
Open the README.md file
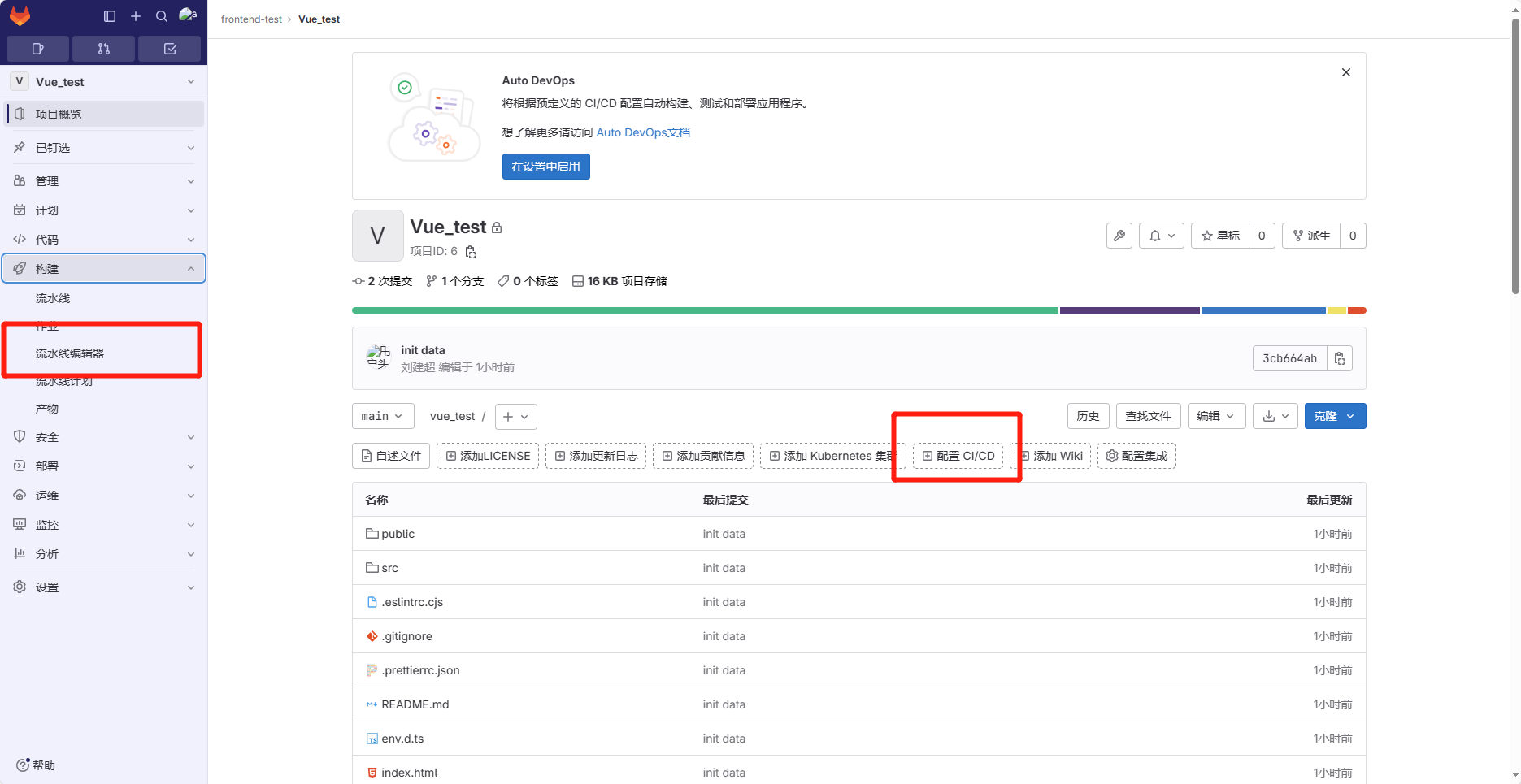coord(415,704)
